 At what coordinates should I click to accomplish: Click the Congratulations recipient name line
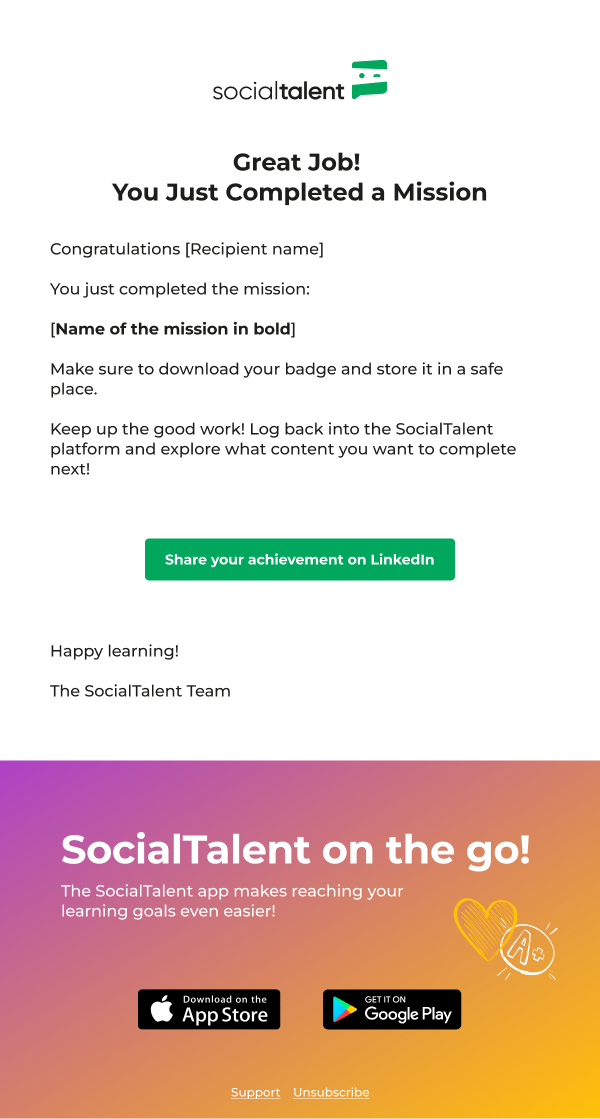pyautogui.click(x=187, y=250)
